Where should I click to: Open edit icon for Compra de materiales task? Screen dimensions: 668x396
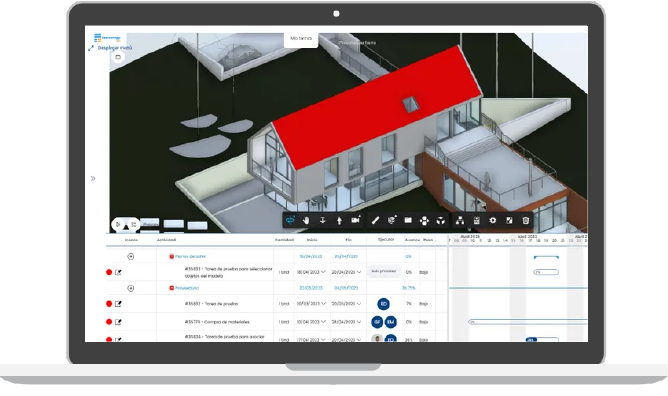[x=118, y=322]
